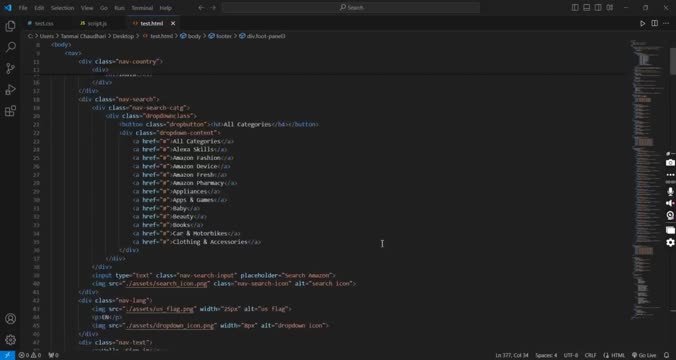Click the webcam icon on the recorder bar
Screen dimensions: 676x360
[x=670, y=215]
